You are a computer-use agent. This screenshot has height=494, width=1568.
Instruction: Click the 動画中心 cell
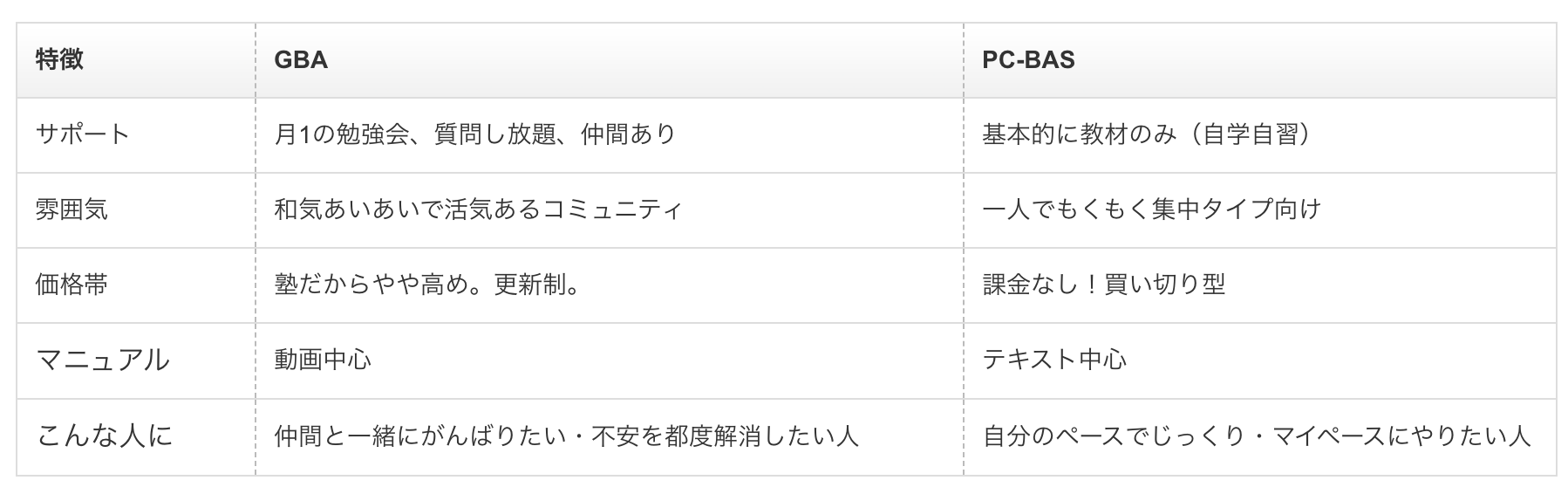tap(323, 360)
